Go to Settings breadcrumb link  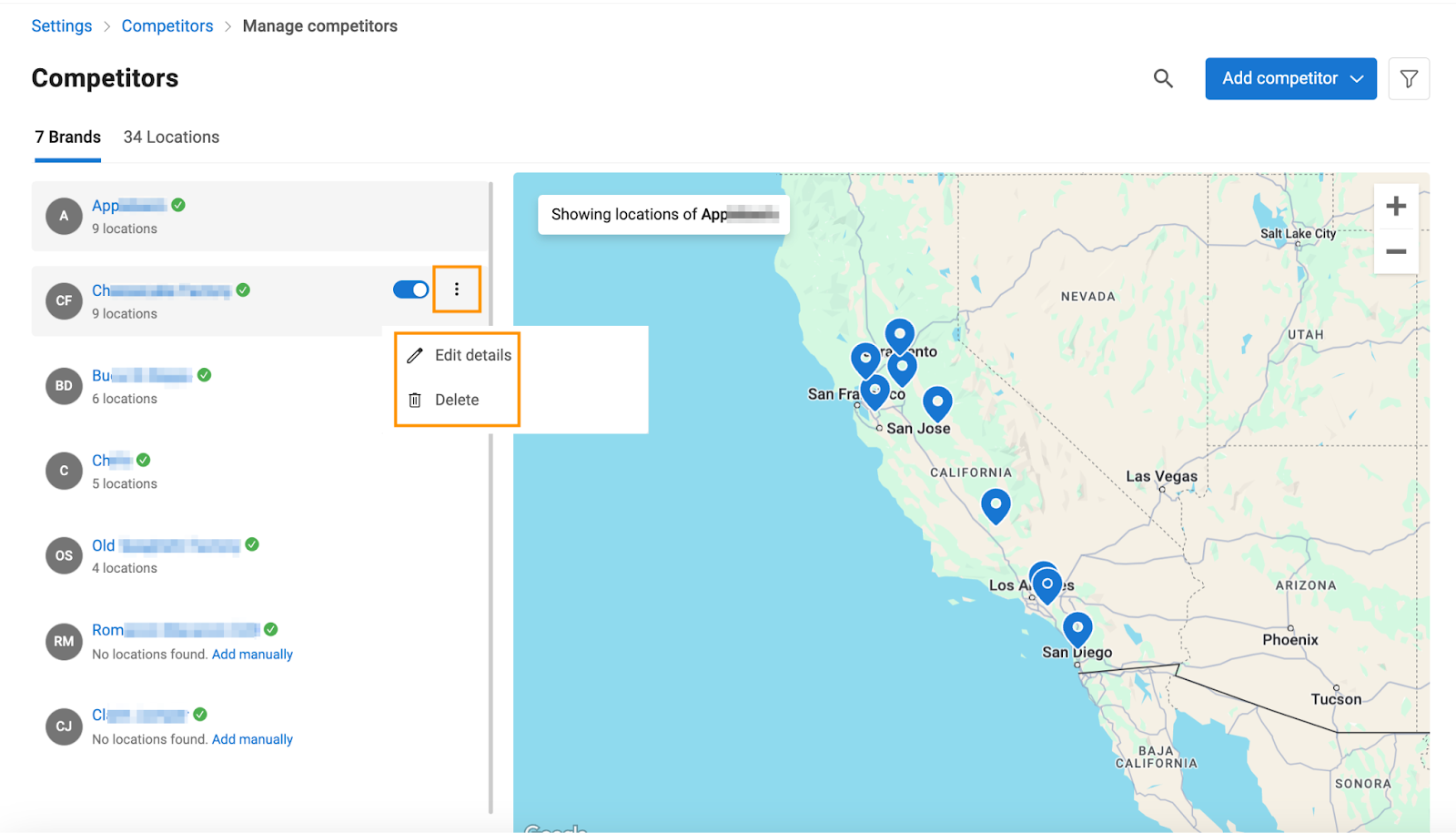[x=62, y=26]
